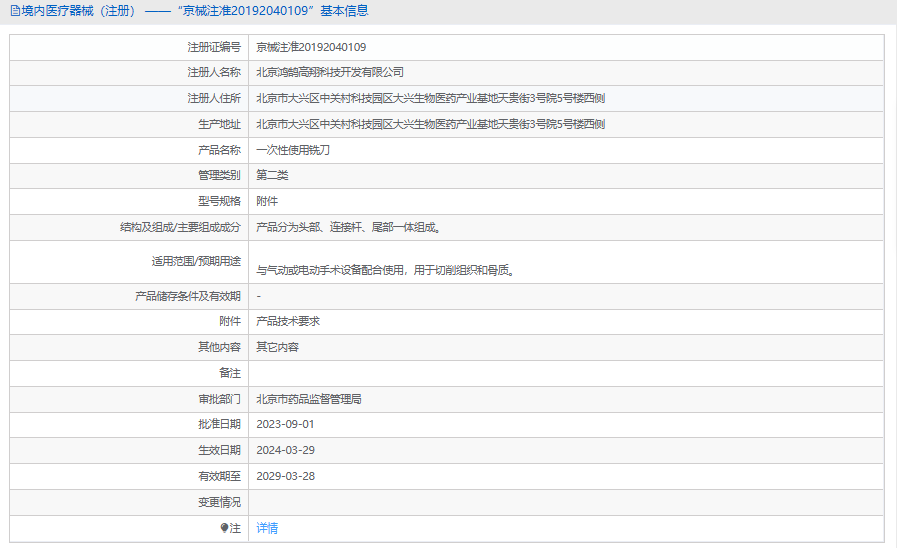Click the 产品储存条件及有效期 label

click(x=188, y=296)
